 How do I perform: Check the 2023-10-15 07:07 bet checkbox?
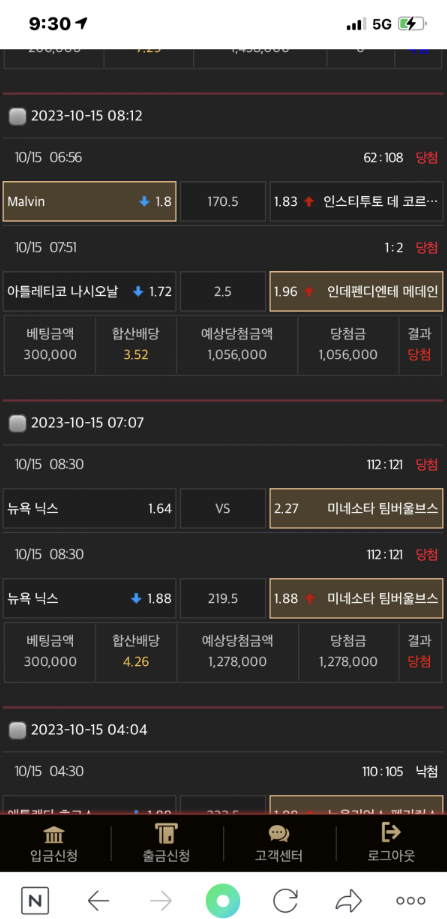(18, 423)
